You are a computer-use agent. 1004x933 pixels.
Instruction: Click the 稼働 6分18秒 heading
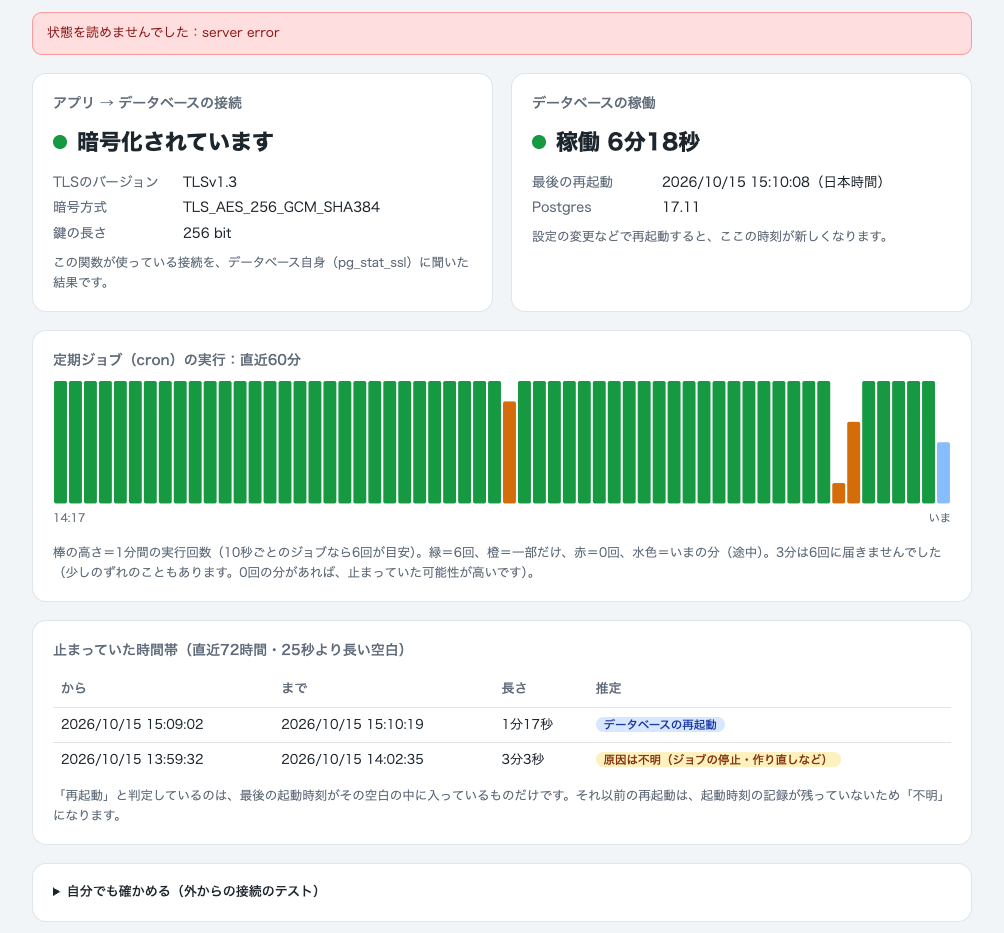coord(628,142)
